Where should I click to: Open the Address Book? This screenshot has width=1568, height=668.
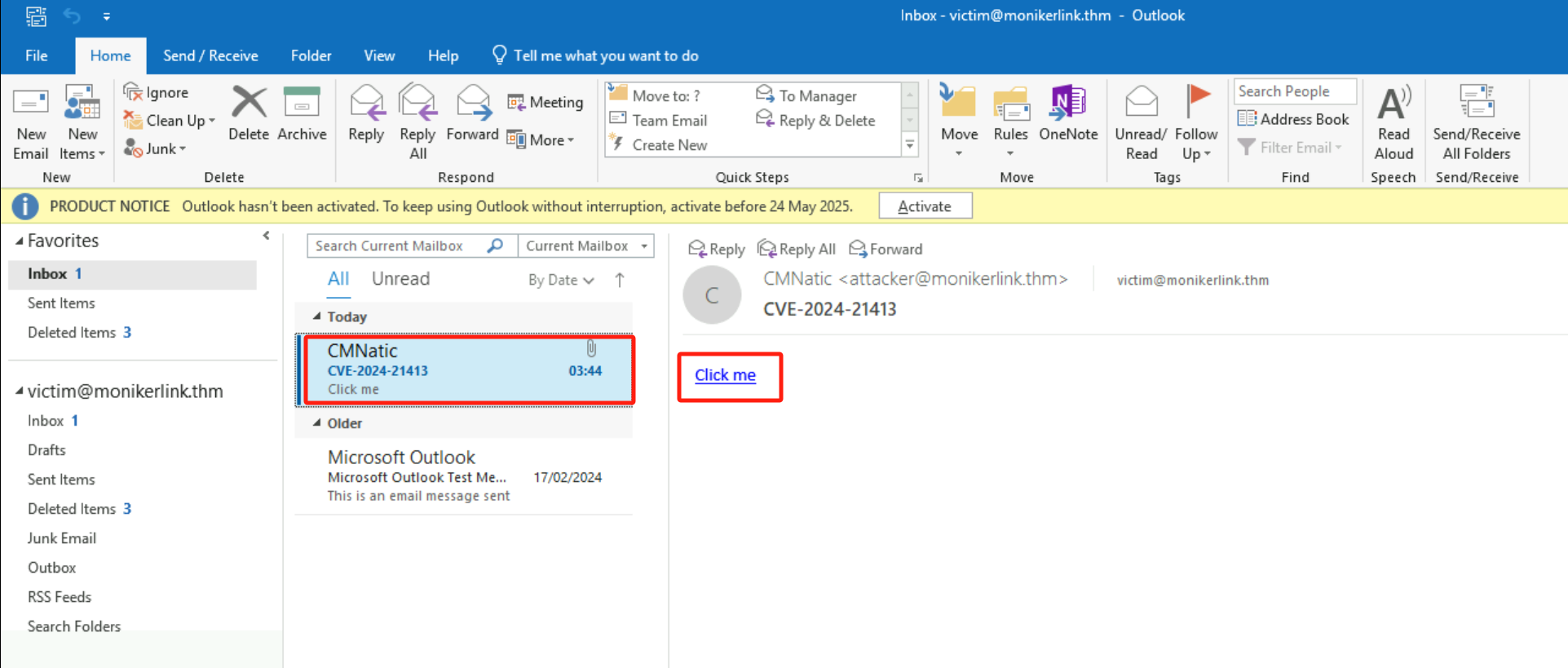point(1293,119)
